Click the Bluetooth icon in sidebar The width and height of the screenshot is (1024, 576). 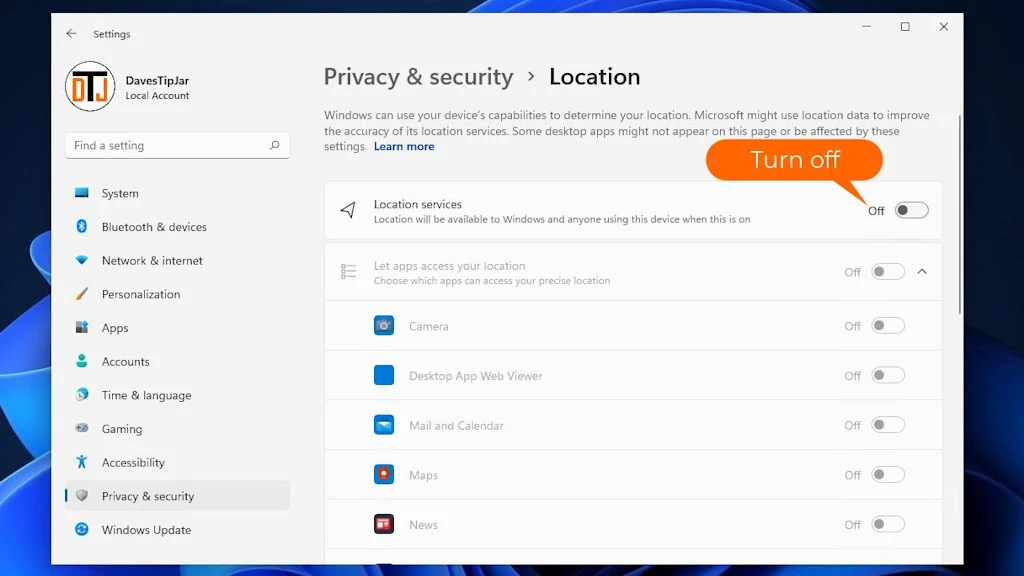click(82, 226)
